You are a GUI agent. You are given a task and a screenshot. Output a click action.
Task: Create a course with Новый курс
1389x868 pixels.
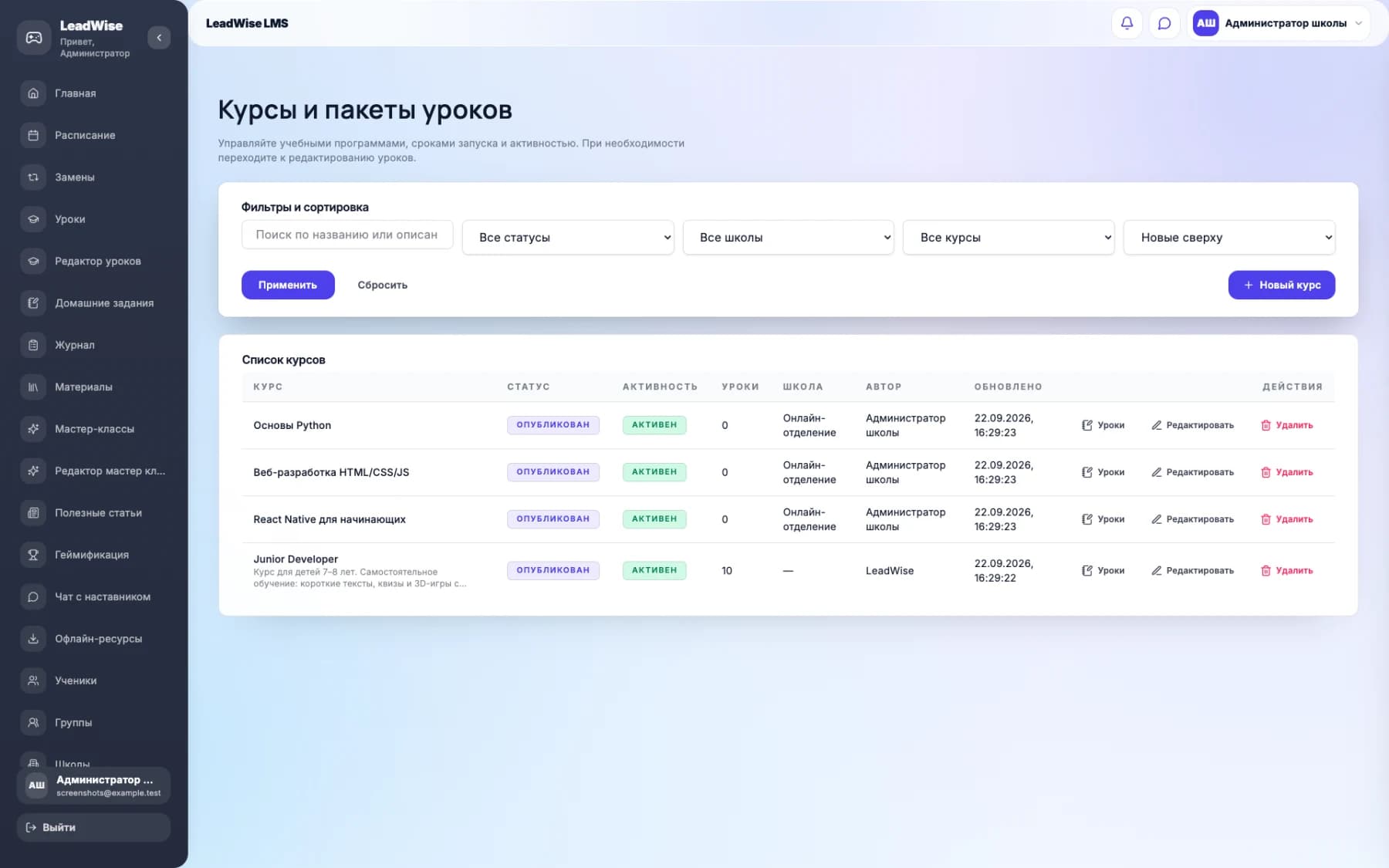pyautogui.click(x=1282, y=285)
